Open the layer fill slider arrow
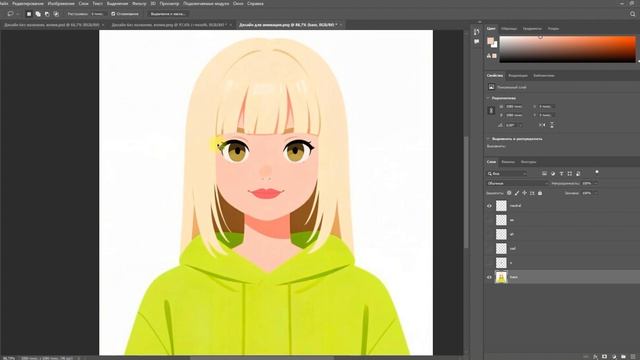 (596, 193)
